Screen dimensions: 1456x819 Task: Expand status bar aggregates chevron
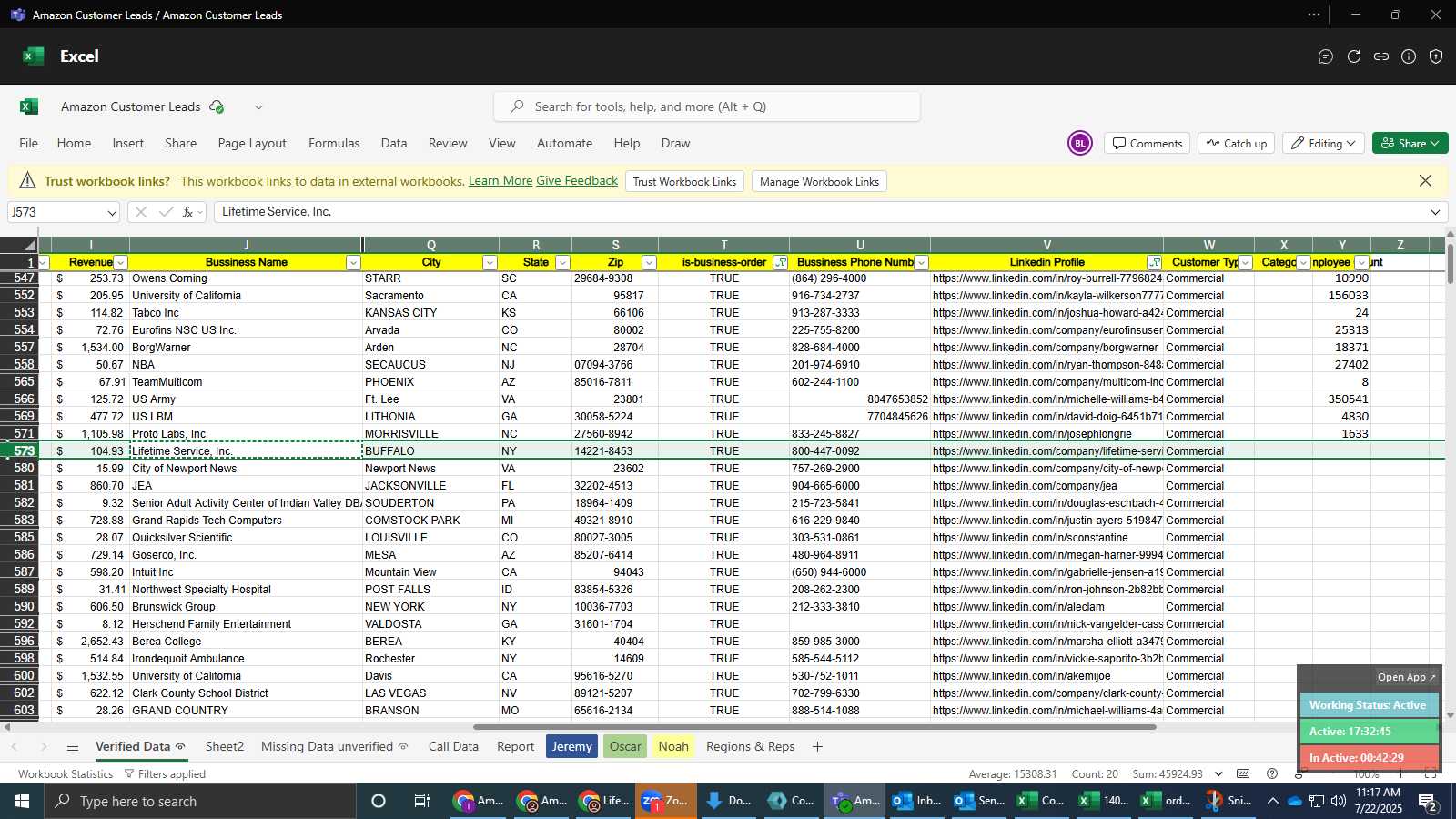pyautogui.click(x=1218, y=773)
